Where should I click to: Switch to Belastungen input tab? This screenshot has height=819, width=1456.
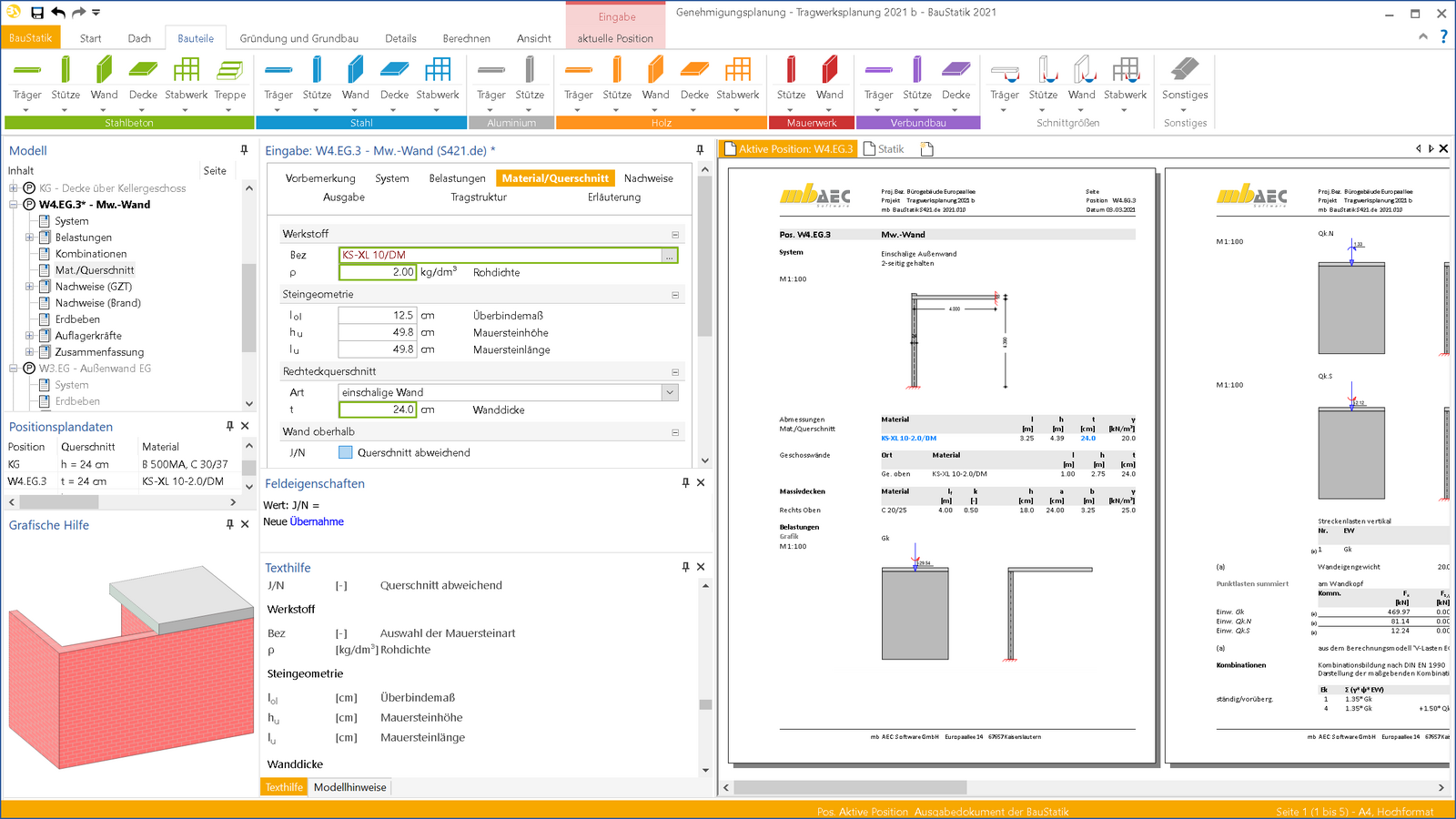[457, 178]
